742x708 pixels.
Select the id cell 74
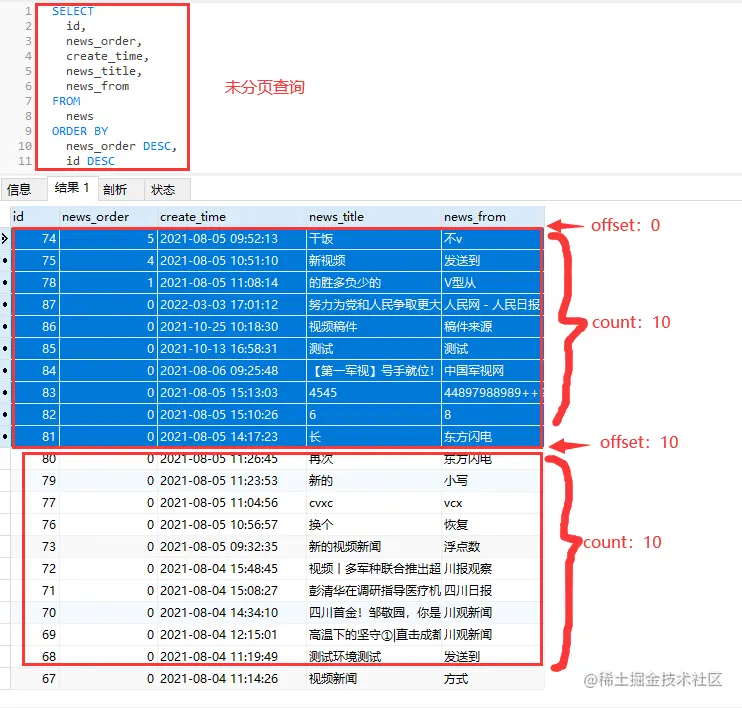click(36, 239)
